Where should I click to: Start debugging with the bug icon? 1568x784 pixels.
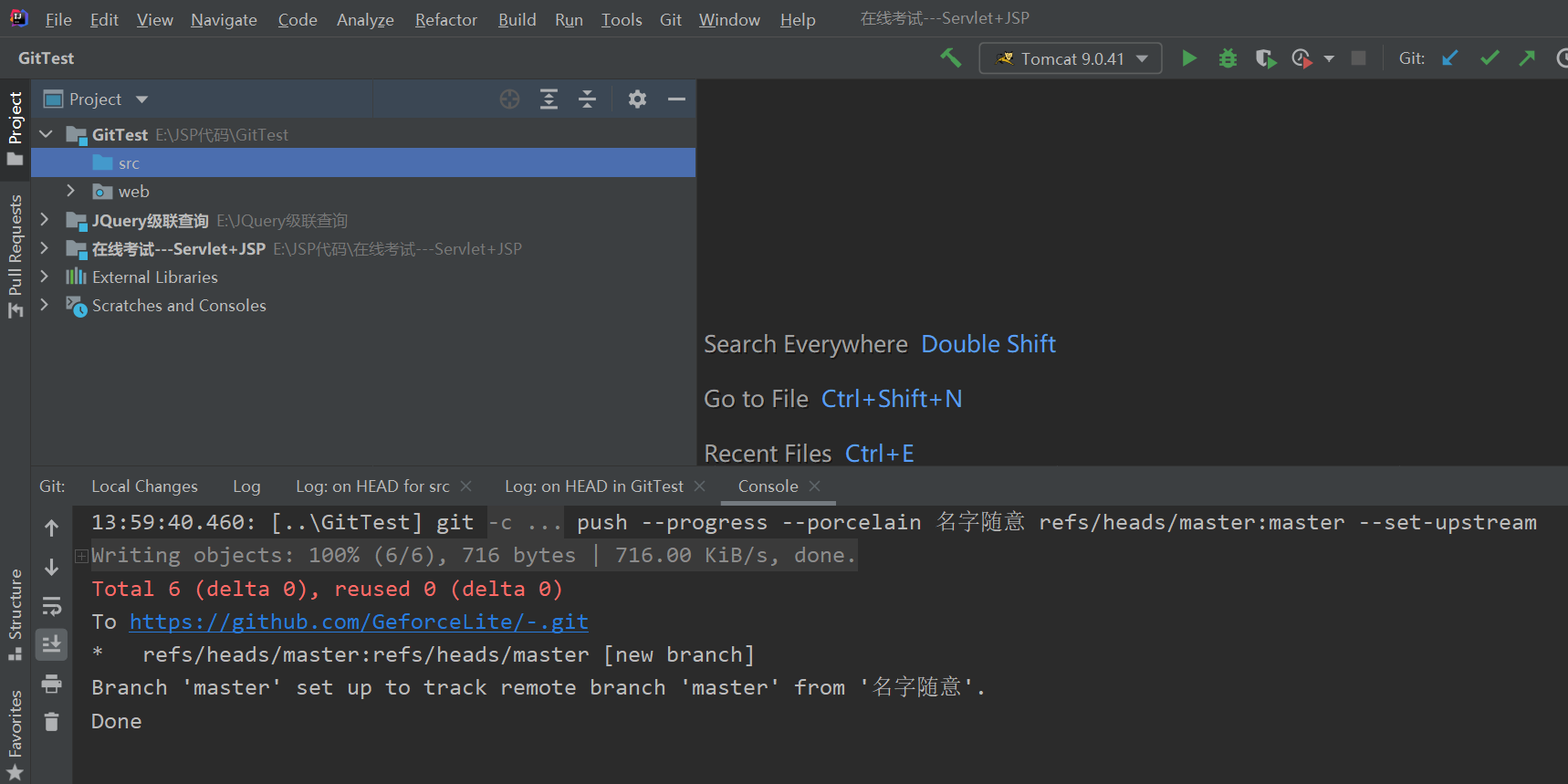(x=1228, y=58)
